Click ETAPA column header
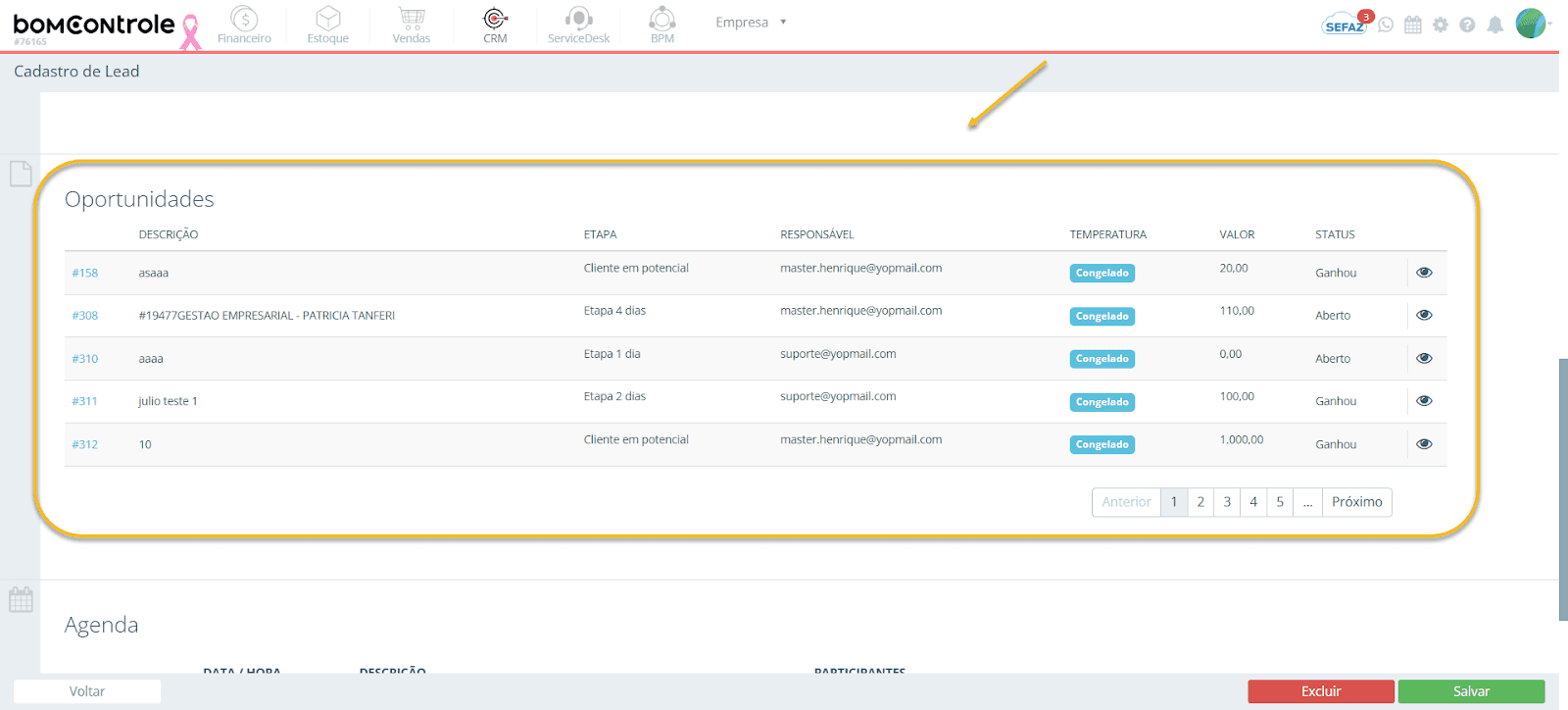1568x710 pixels. point(600,234)
